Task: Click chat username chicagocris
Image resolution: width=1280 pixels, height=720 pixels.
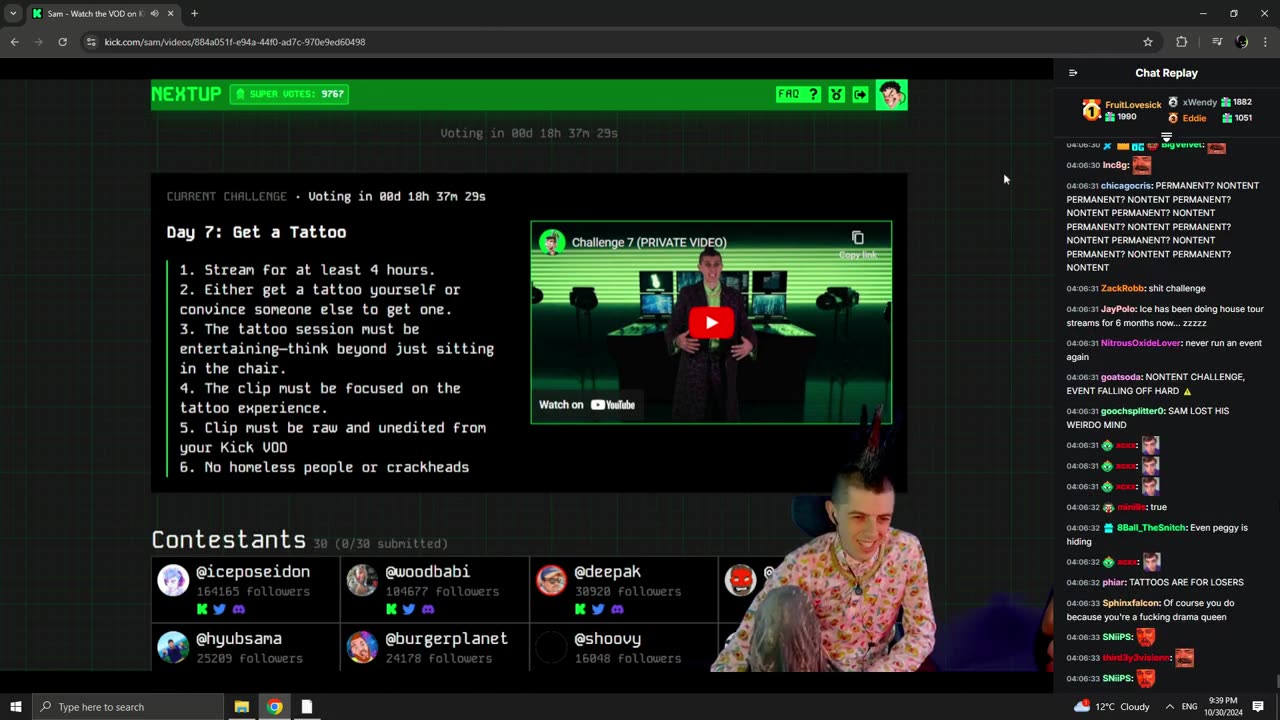Action: (x=1126, y=186)
